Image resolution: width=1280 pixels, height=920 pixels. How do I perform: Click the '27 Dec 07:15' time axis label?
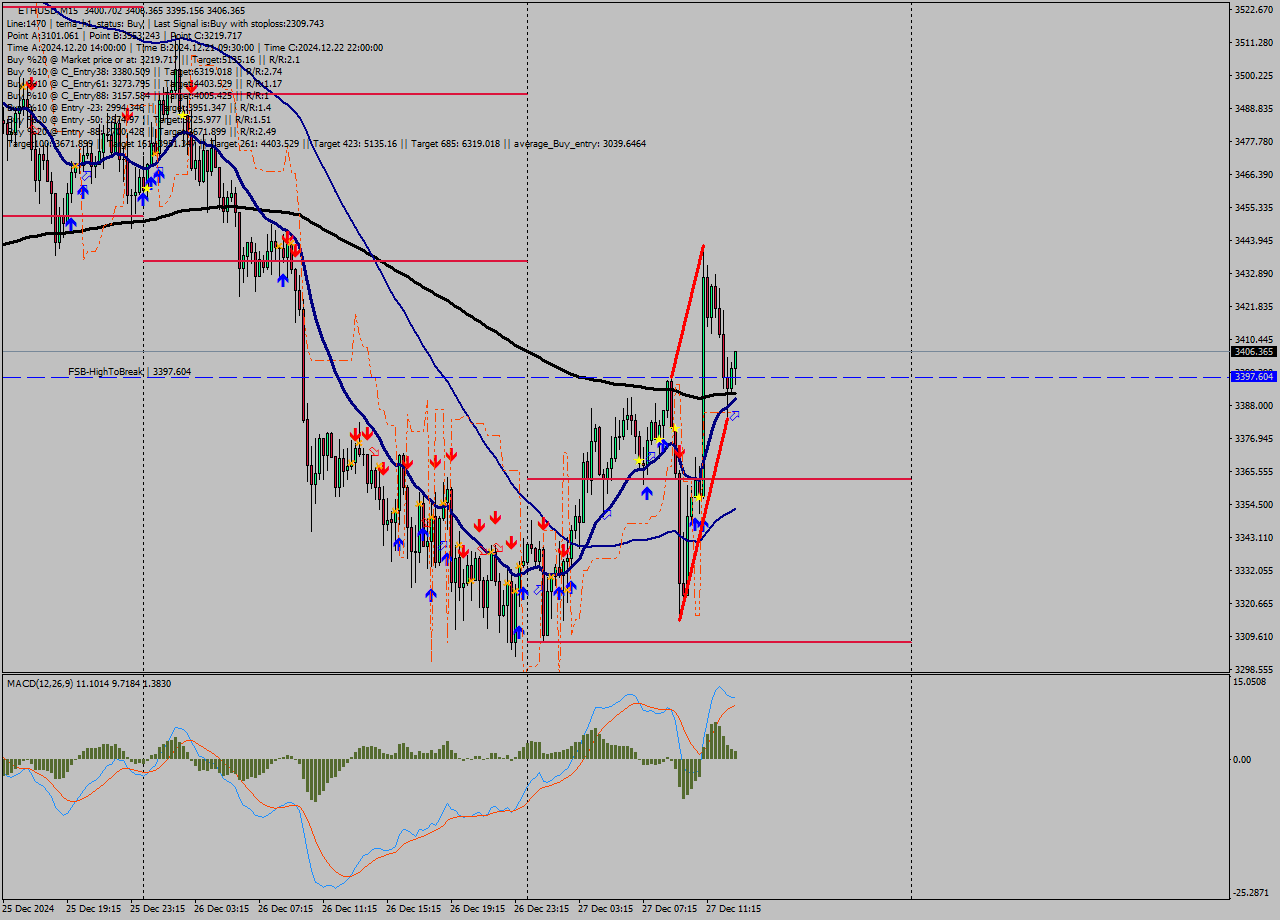(x=670, y=910)
